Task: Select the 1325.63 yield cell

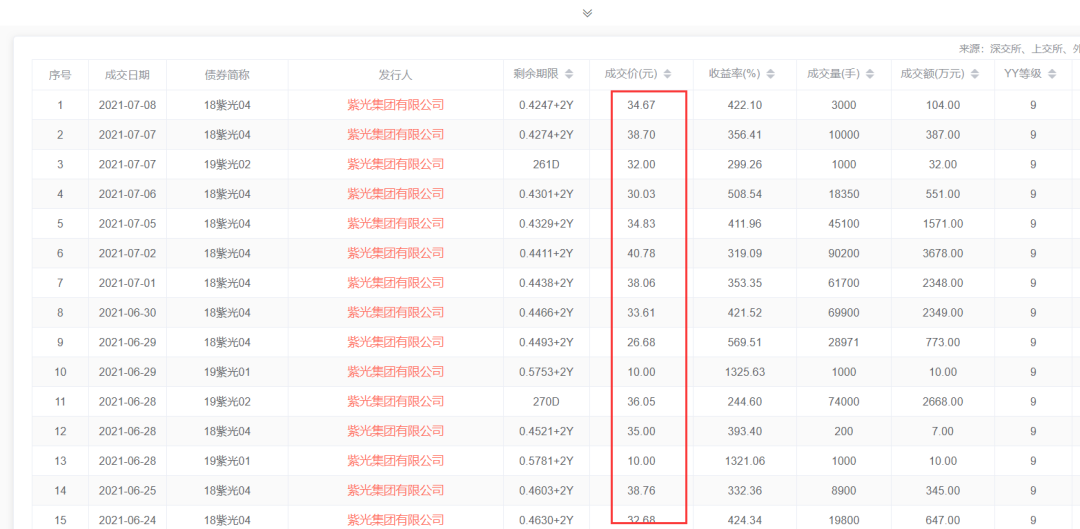Action: [744, 372]
